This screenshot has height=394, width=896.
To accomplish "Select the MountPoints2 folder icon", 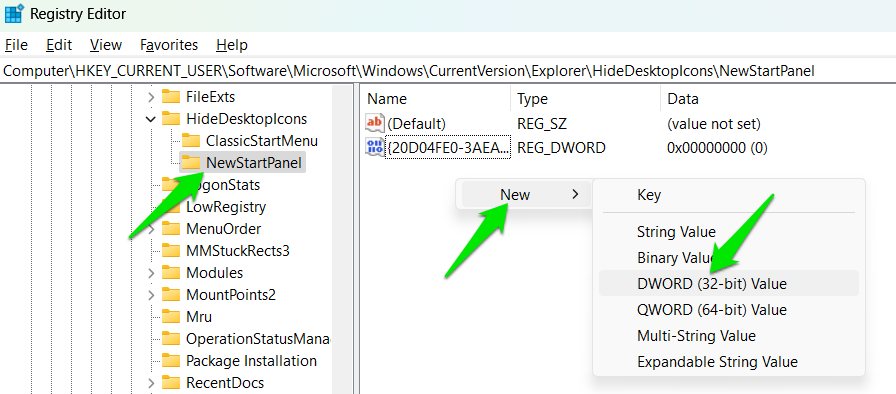I will [x=171, y=295].
